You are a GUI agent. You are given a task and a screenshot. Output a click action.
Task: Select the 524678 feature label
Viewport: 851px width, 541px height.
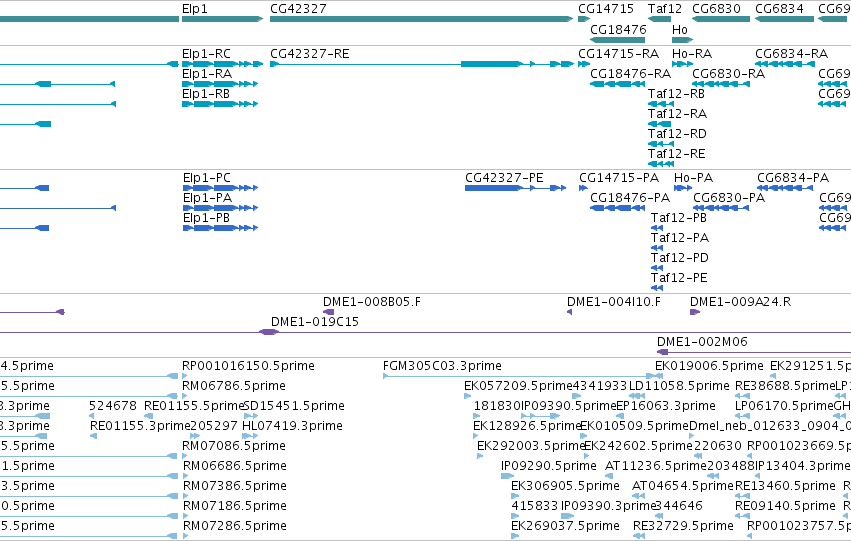point(113,406)
